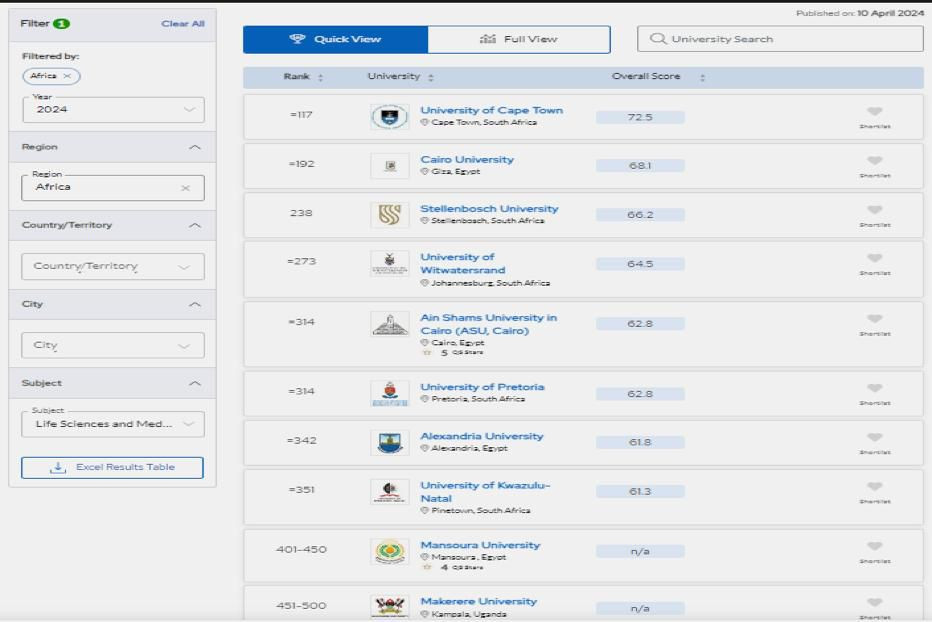
Task: Click the Makerere University logo
Action: click(389, 607)
